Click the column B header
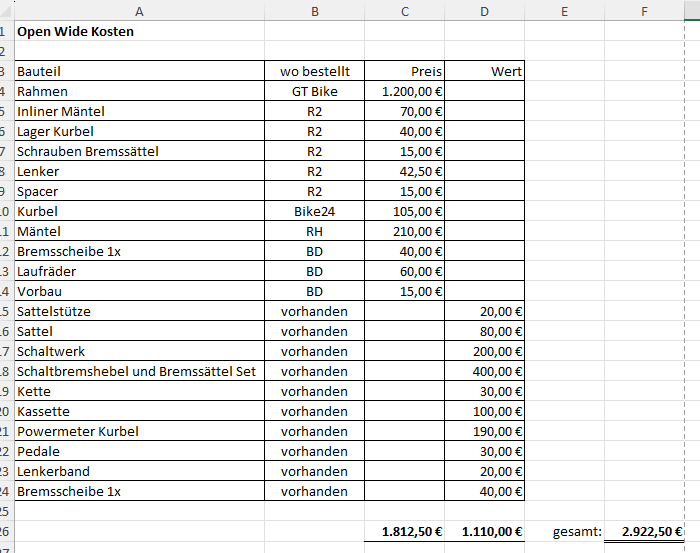700x553 pixels. (x=314, y=11)
